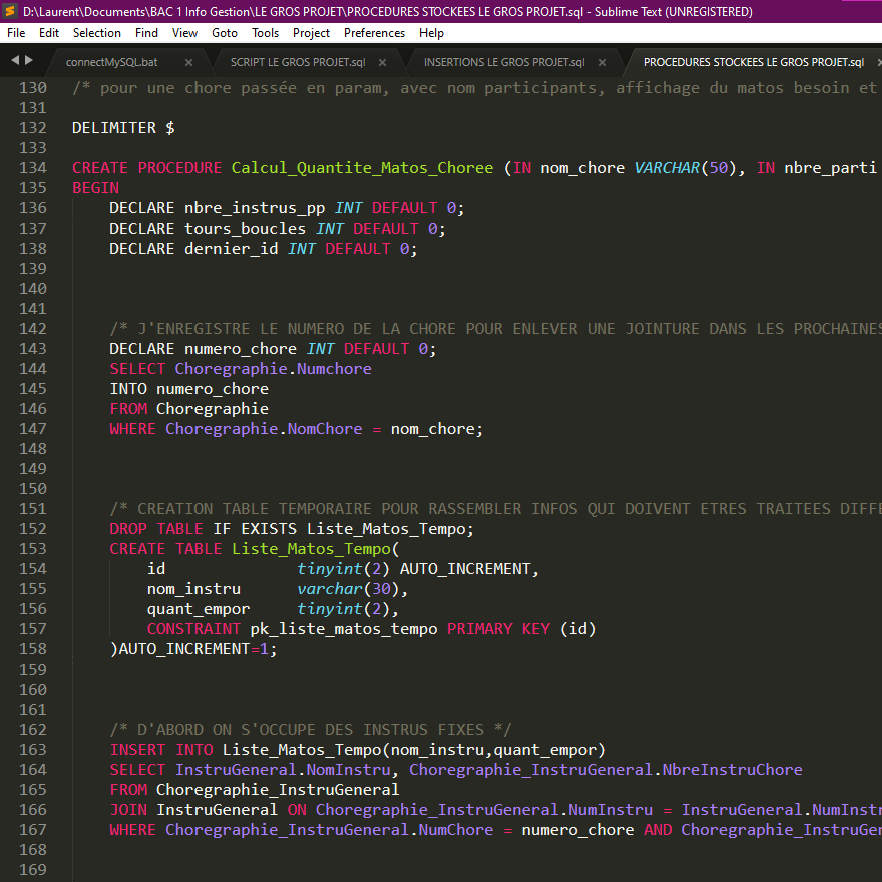Open the Tools menu

tap(265, 33)
